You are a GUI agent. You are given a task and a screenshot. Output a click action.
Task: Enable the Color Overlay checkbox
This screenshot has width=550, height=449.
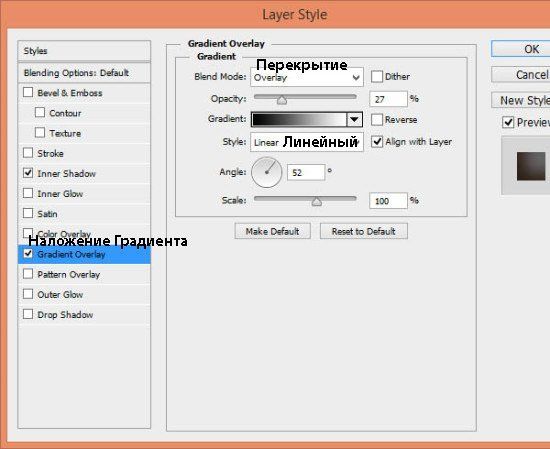28,233
